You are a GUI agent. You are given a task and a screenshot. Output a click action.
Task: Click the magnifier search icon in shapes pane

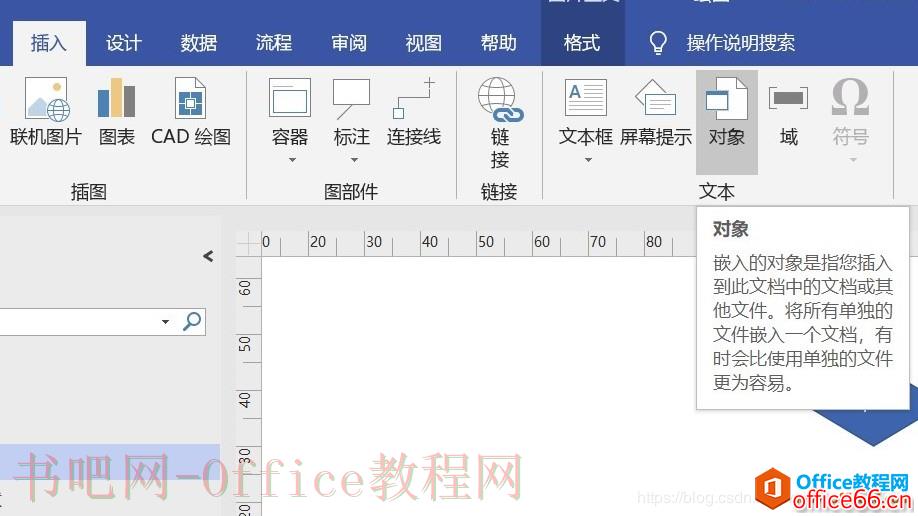[x=192, y=321]
